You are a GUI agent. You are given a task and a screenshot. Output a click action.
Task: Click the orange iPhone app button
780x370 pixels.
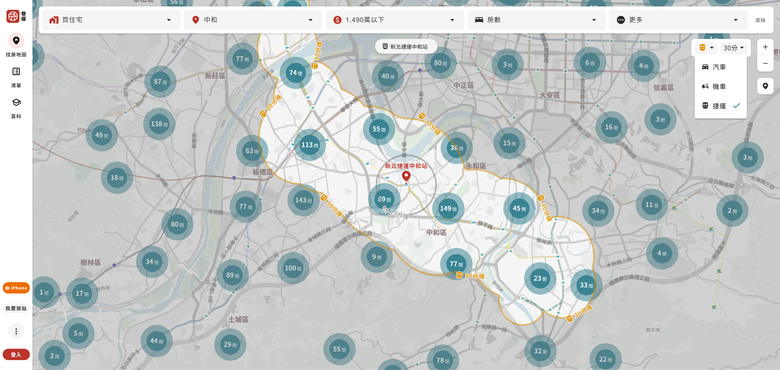coord(16,288)
